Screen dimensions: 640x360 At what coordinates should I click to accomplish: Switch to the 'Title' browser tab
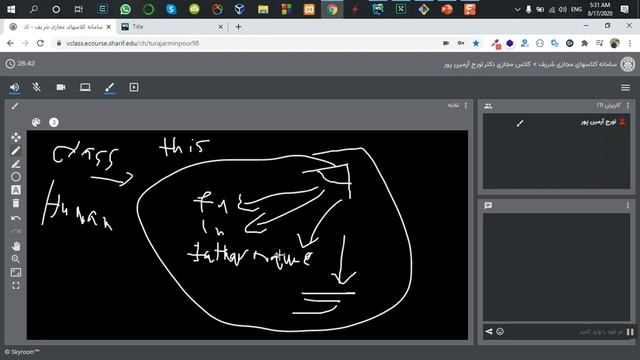click(x=171, y=27)
